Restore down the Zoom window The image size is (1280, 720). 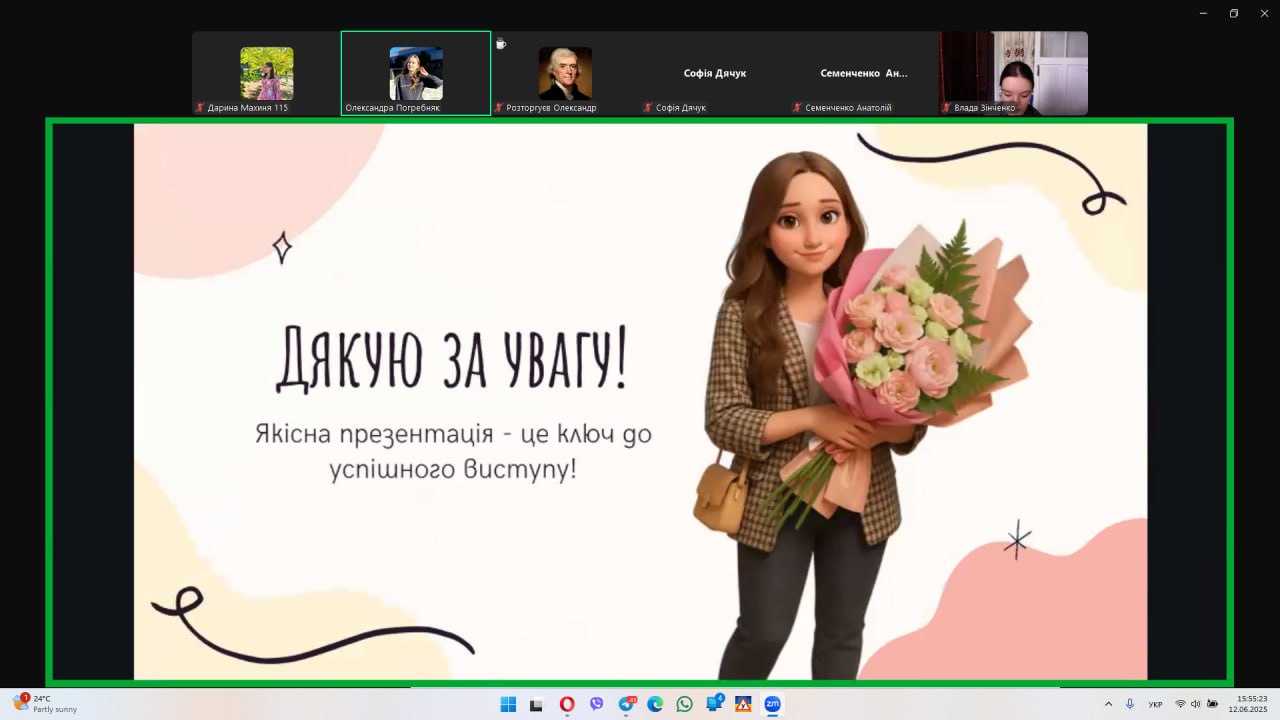tap(1234, 13)
